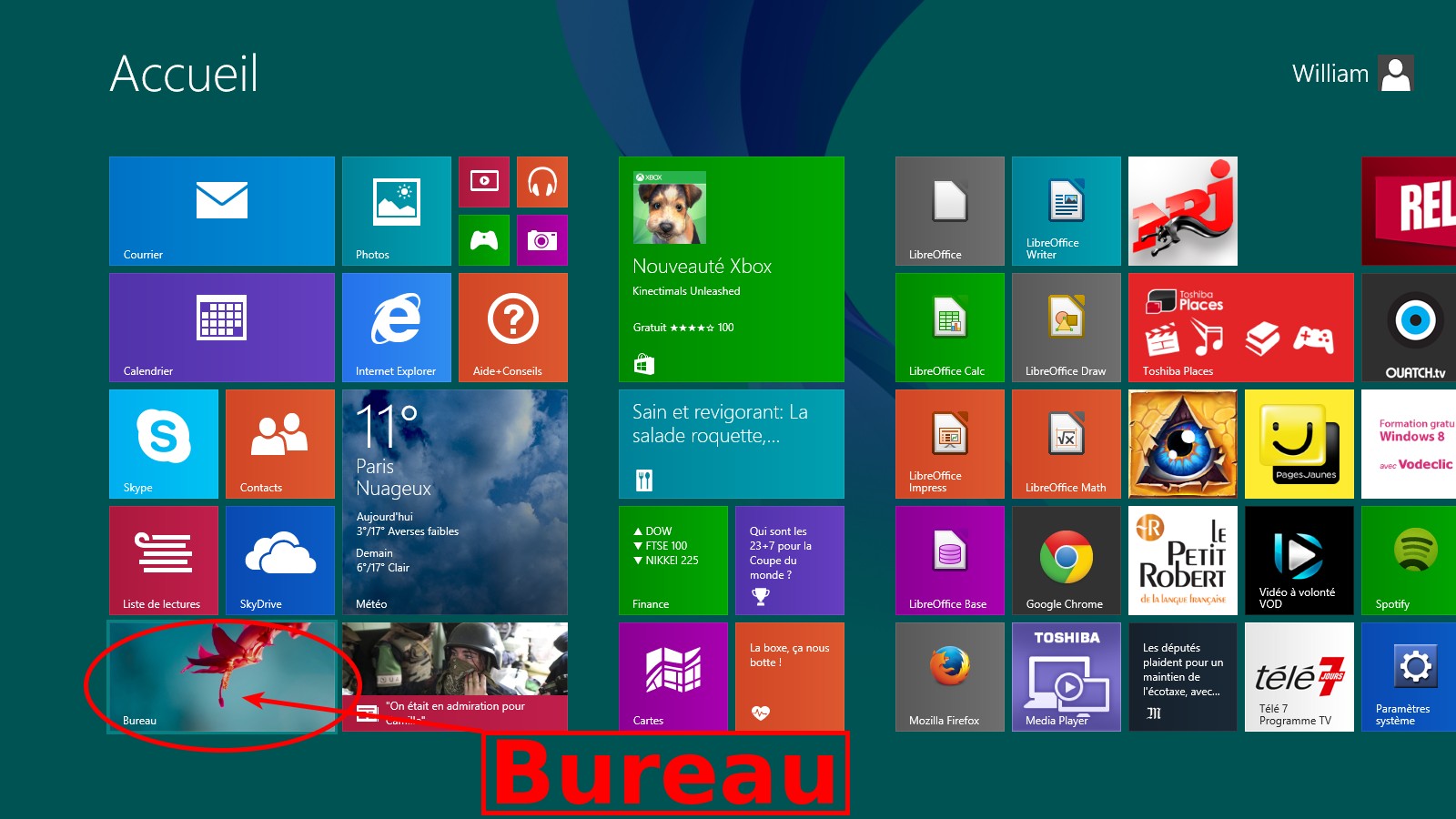Screen dimensions: 1456x819
Task: Launch LibreOffice Writer
Action: click(1067, 211)
